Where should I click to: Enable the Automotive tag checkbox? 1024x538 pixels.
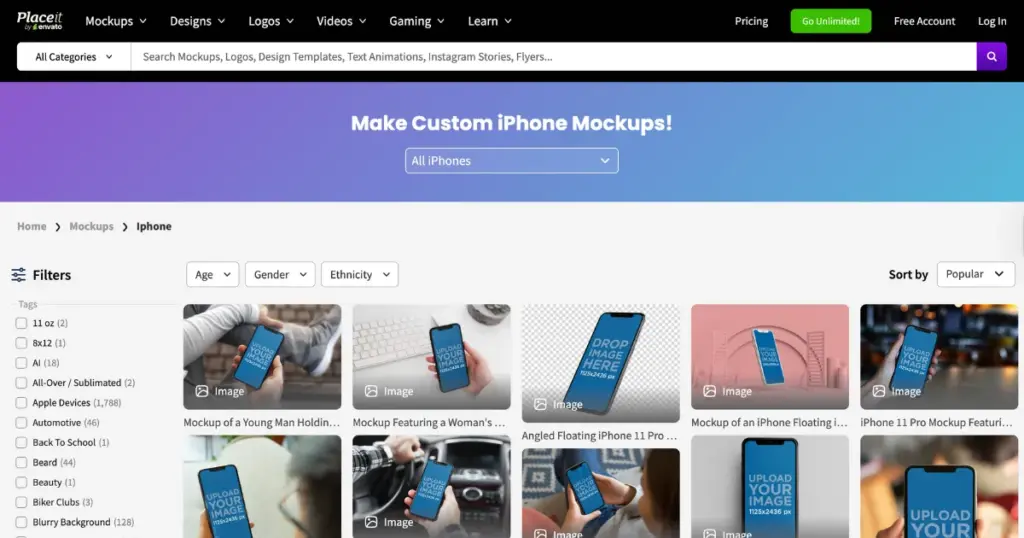pos(22,422)
